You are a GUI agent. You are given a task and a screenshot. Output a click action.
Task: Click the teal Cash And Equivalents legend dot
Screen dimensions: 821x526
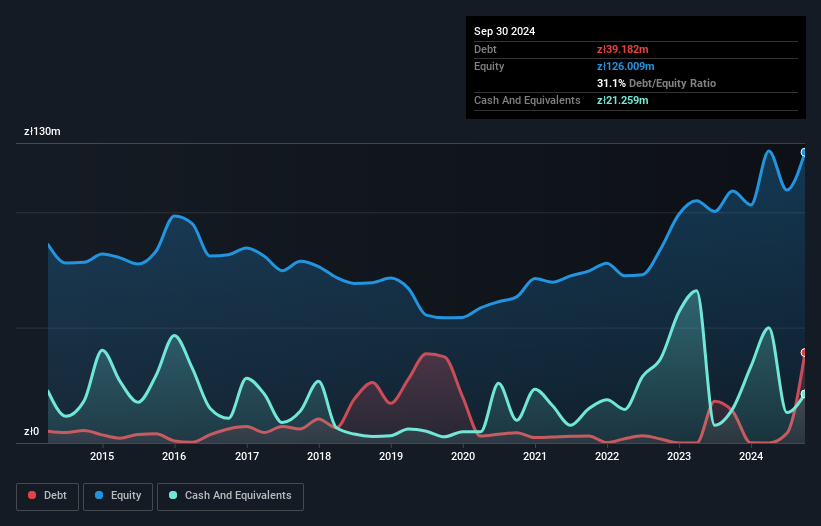[x=173, y=495]
